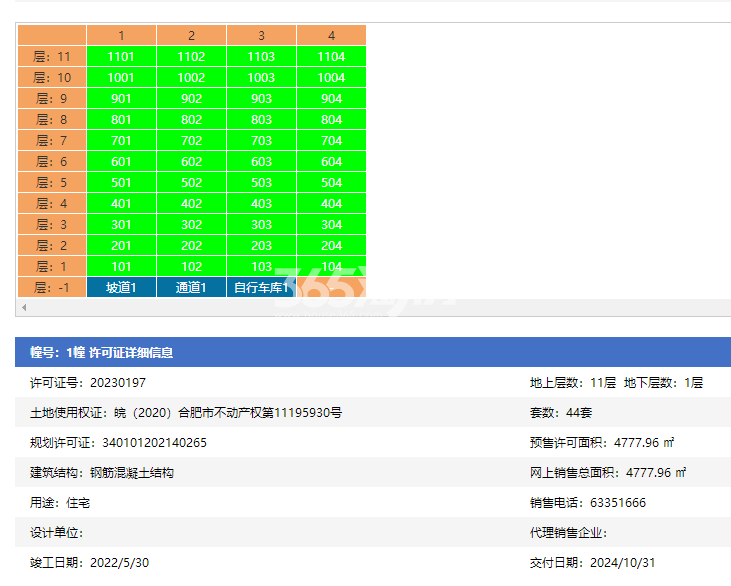Open room 504

point(331,182)
